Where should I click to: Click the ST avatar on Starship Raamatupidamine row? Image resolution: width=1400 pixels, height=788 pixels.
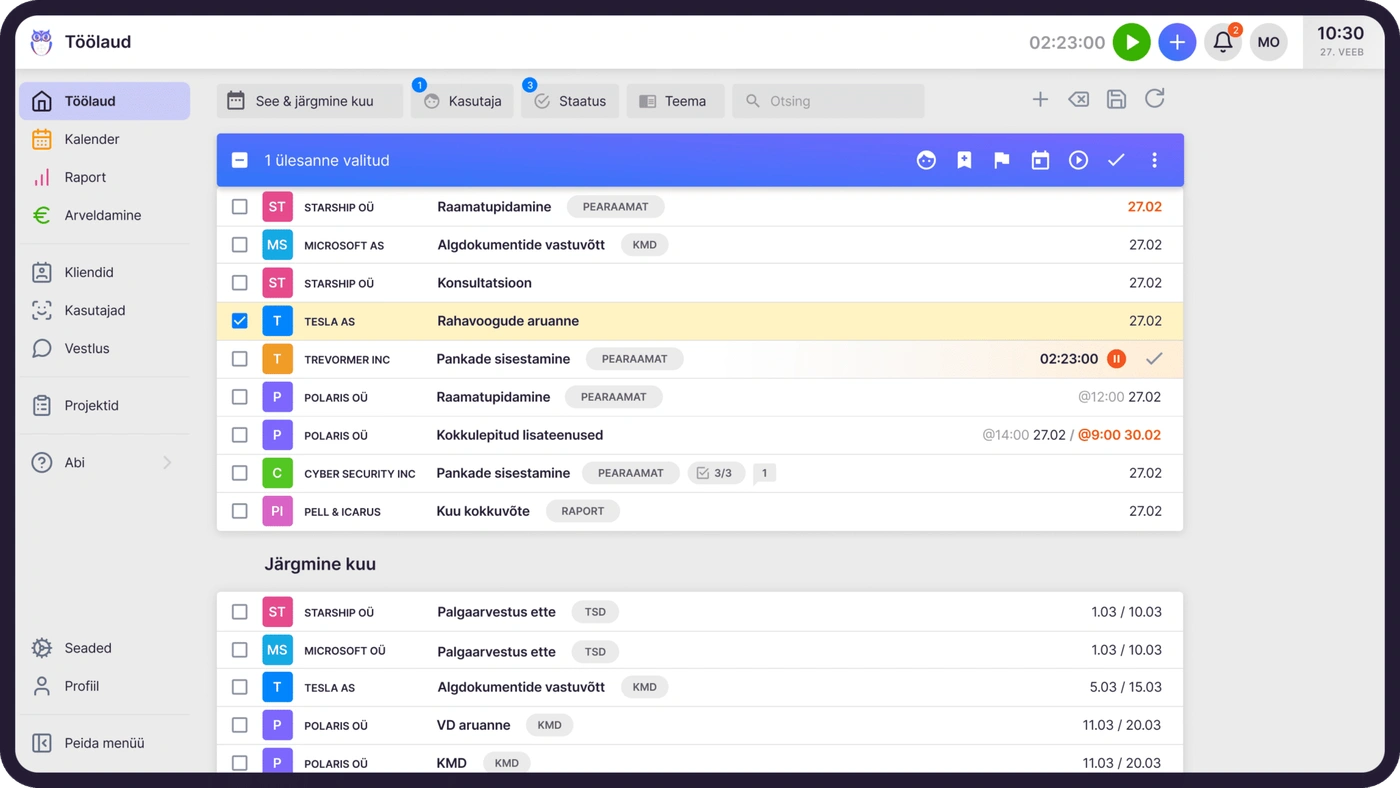point(277,207)
